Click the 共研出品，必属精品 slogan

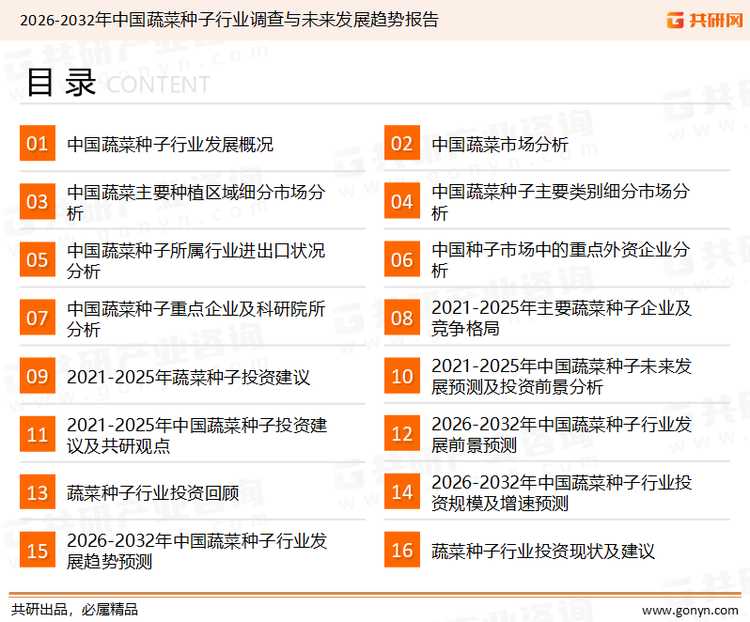(75, 609)
